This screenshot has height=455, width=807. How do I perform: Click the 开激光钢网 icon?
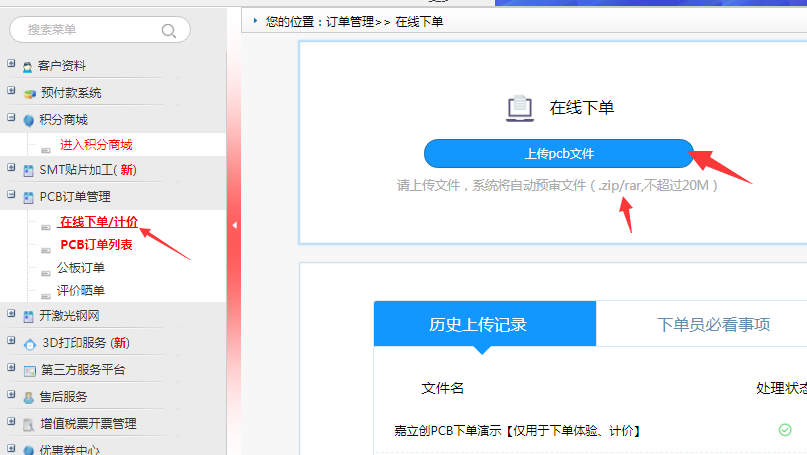point(28,317)
